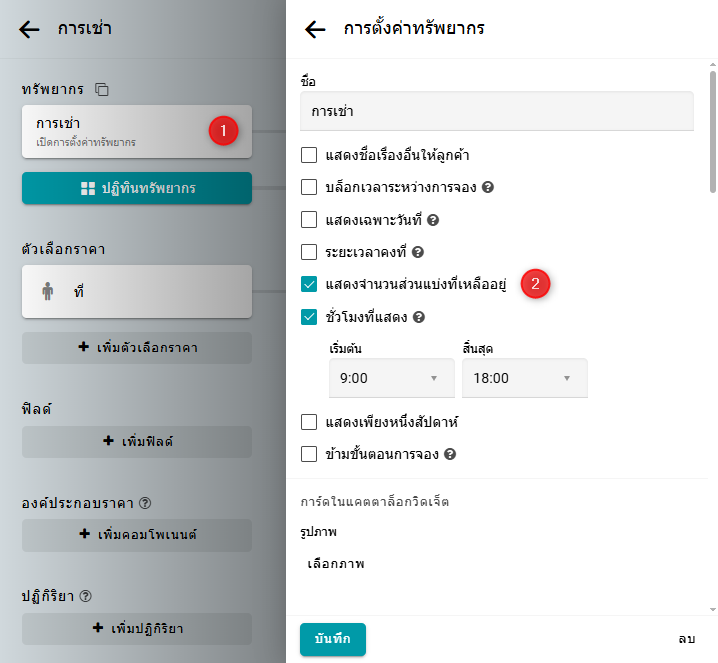718x663 pixels.
Task: Click help icon beside องค์ประกอบราคา heading
Action: tap(146, 503)
